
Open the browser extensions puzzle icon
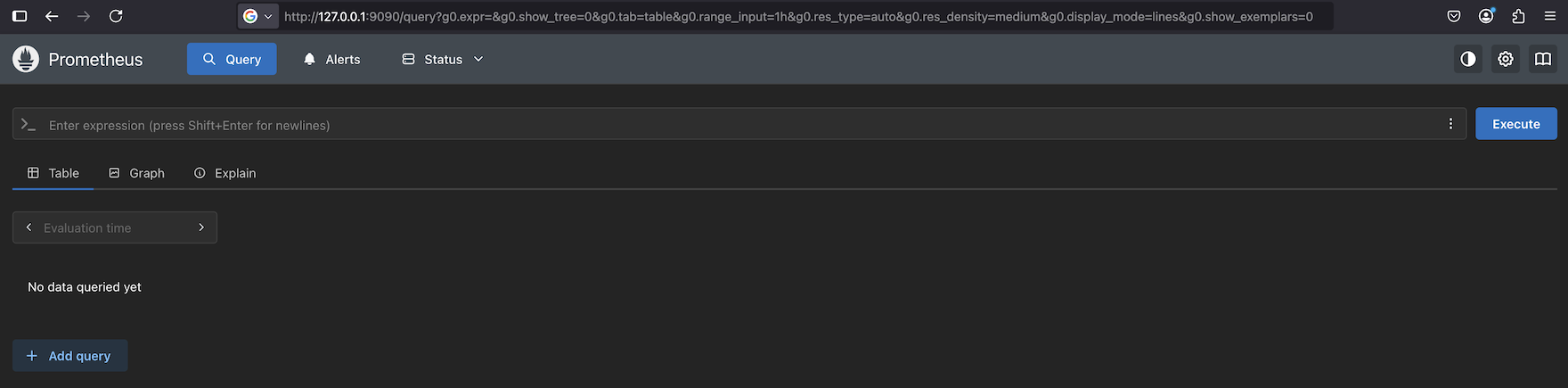coord(1519,16)
